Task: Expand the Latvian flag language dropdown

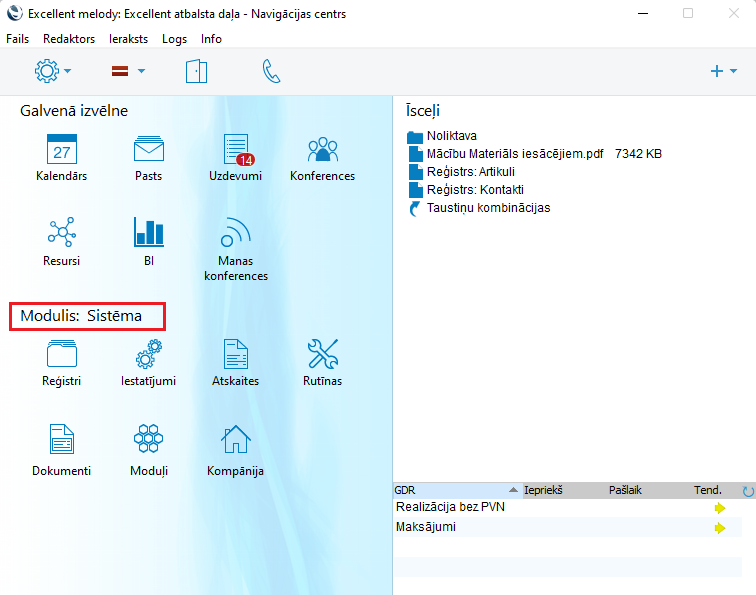Action: click(128, 71)
